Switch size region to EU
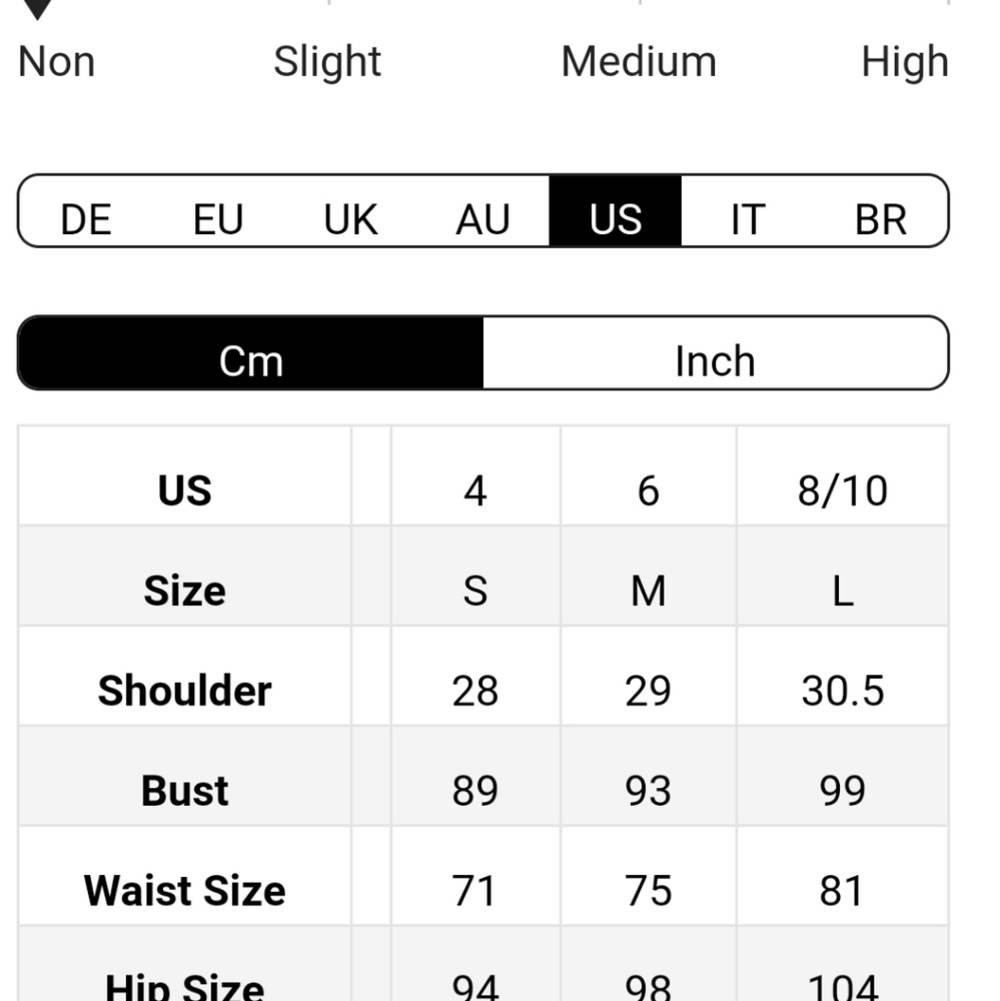The height and width of the screenshot is (1001, 1000). 218,219
